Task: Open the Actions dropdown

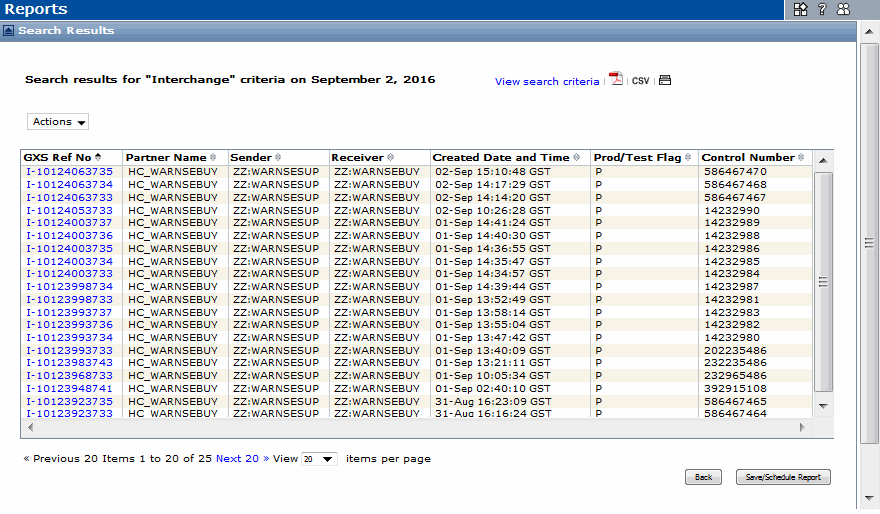Action: (x=59, y=122)
